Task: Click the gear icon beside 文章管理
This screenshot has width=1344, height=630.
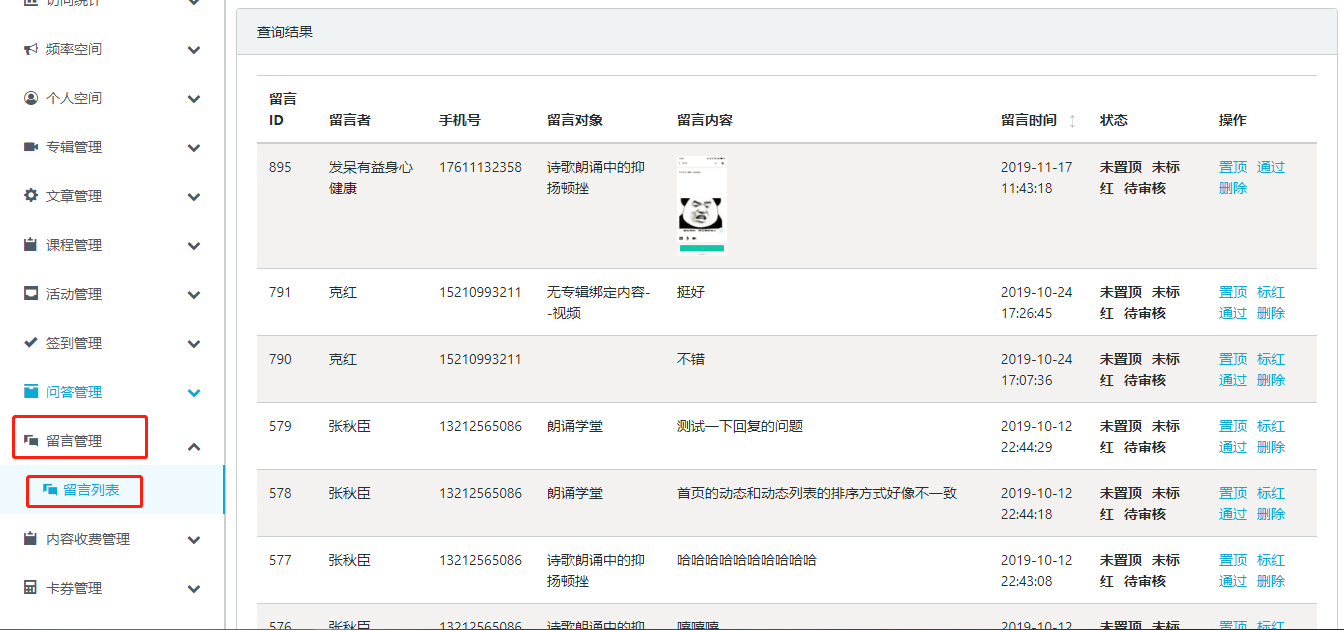Action: coord(31,196)
